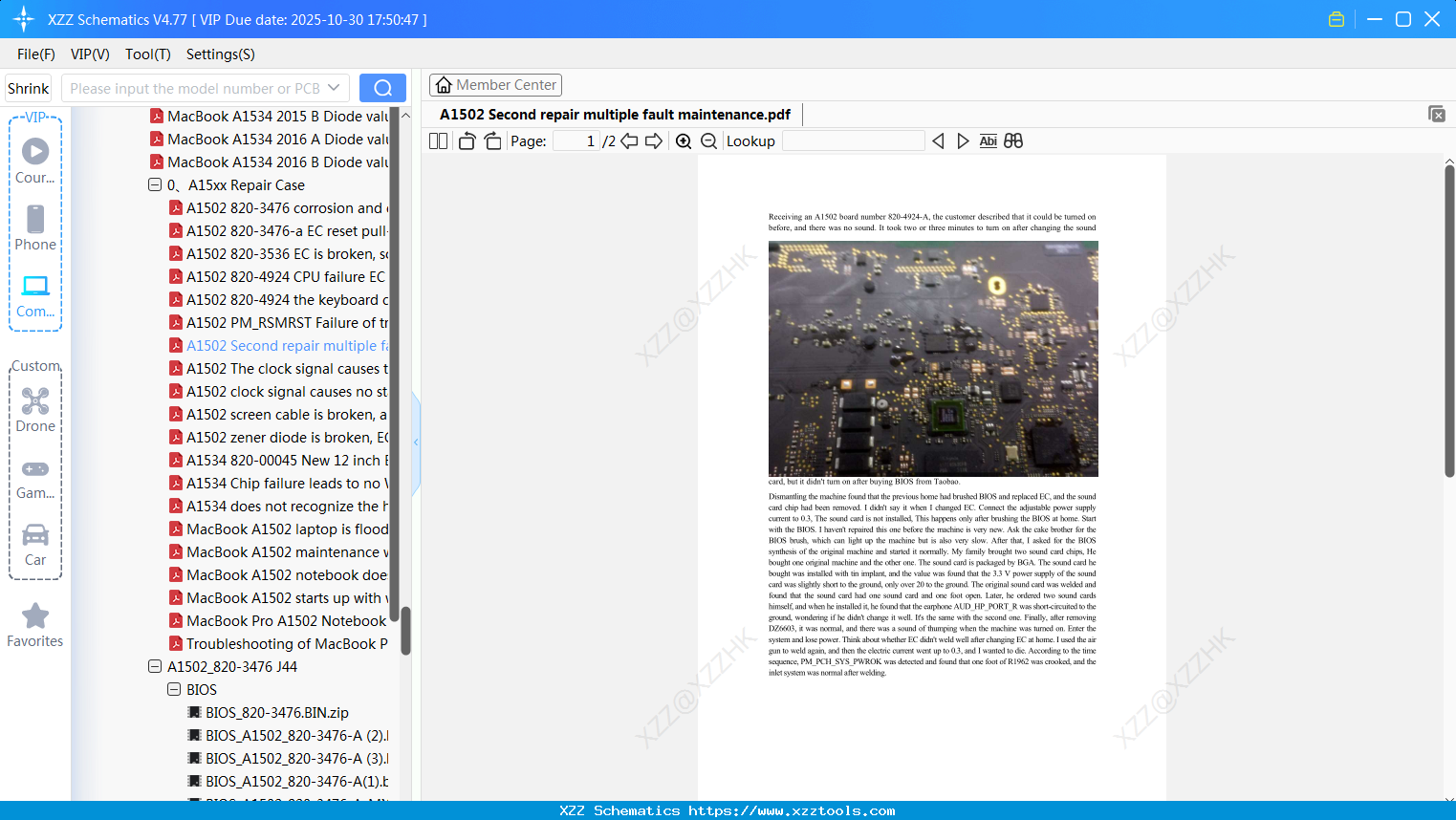Image resolution: width=1456 pixels, height=820 pixels.
Task: Click the file tree vertical scrollbar thumb
Action: pyautogui.click(x=405, y=631)
